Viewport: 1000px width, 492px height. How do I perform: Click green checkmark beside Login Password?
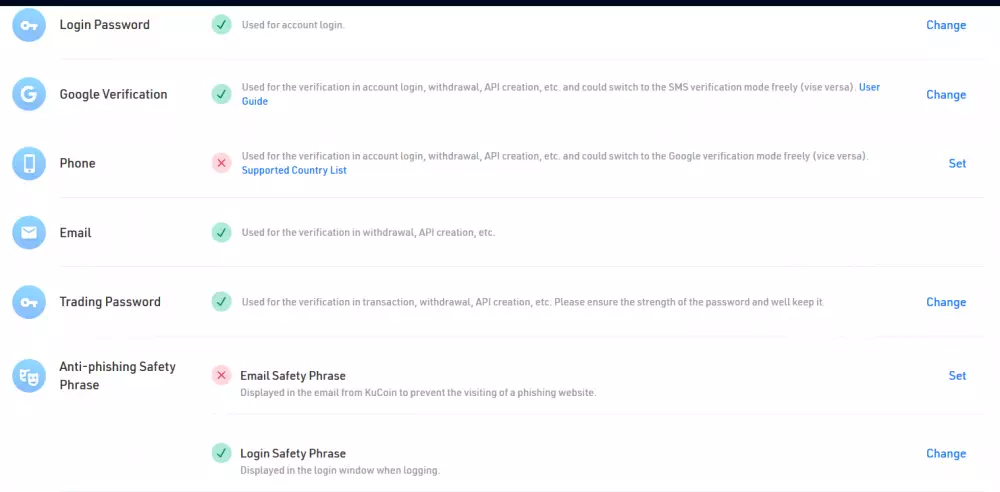(x=221, y=25)
